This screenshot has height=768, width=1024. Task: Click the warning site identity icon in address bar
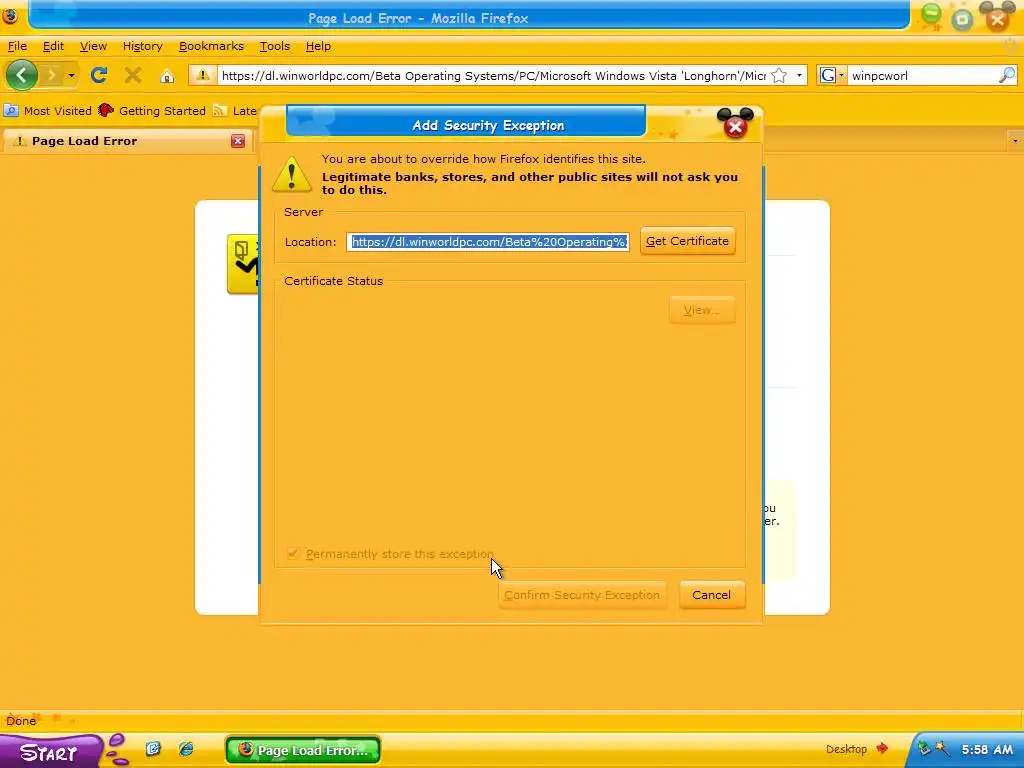tap(203, 75)
